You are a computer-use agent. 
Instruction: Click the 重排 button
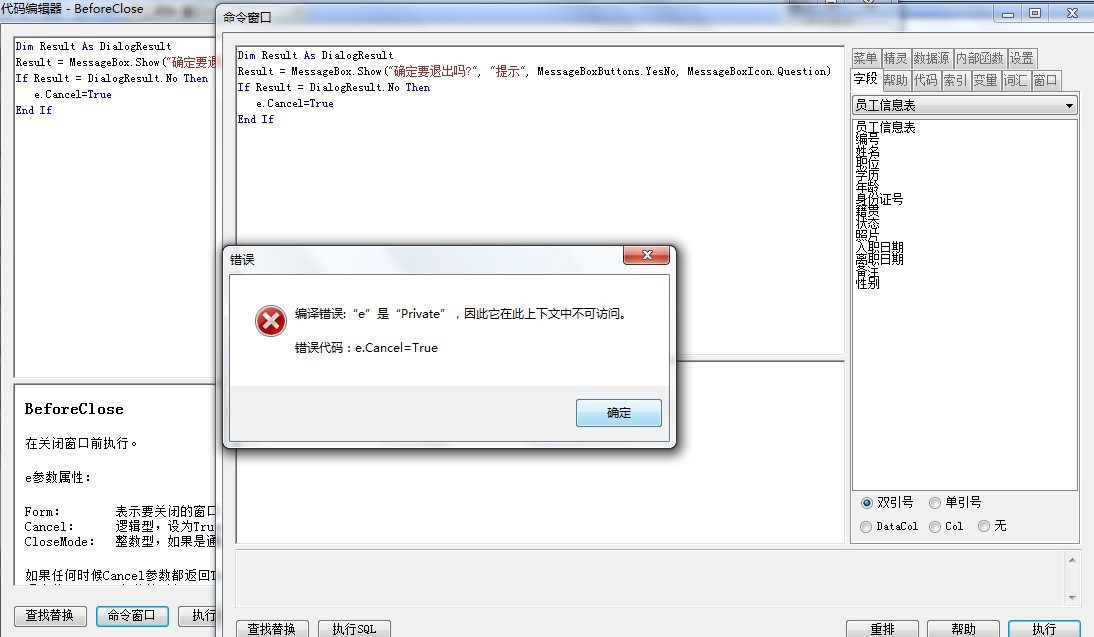(x=882, y=629)
